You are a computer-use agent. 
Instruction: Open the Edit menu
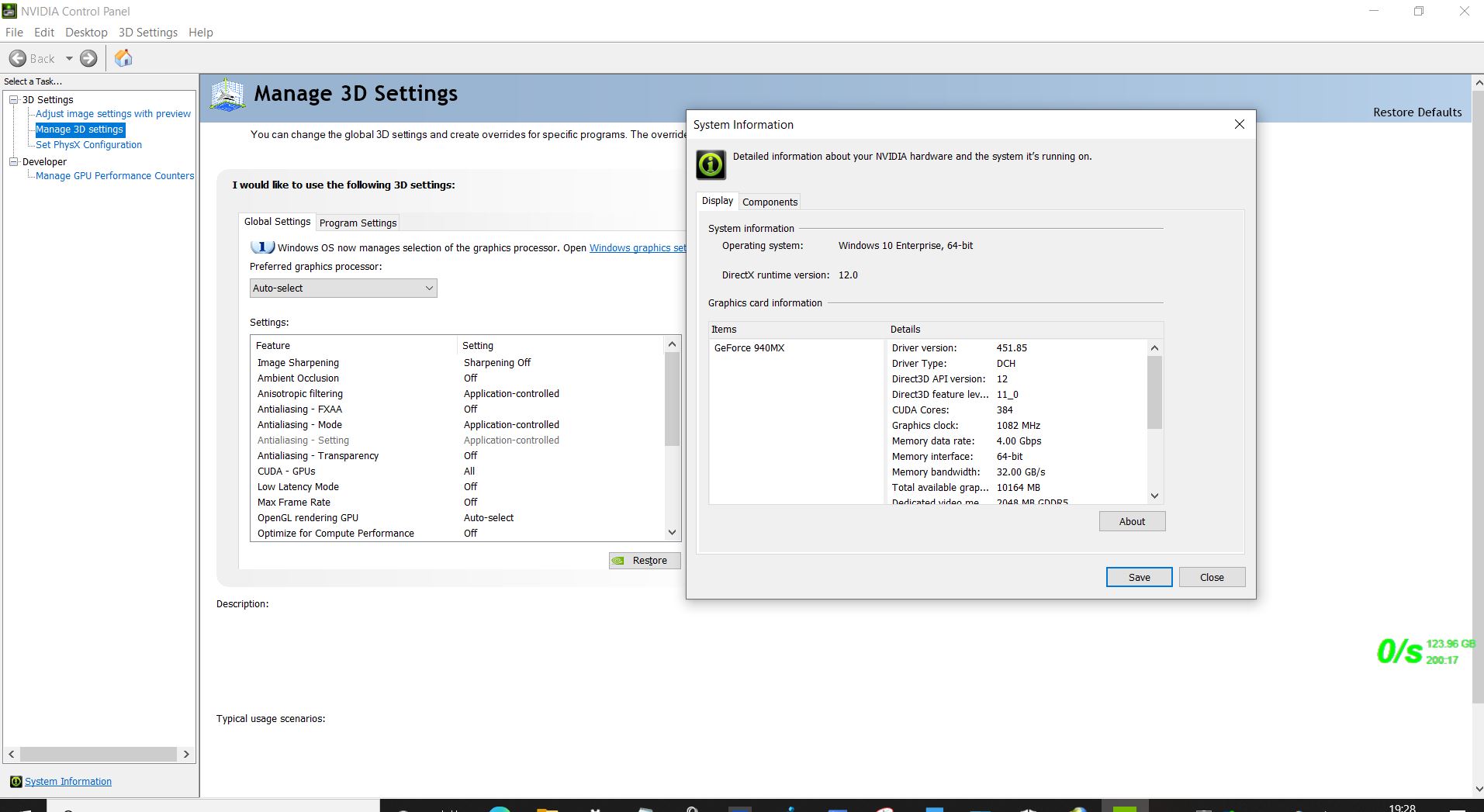pyautogui.click(x=44, y=33)
